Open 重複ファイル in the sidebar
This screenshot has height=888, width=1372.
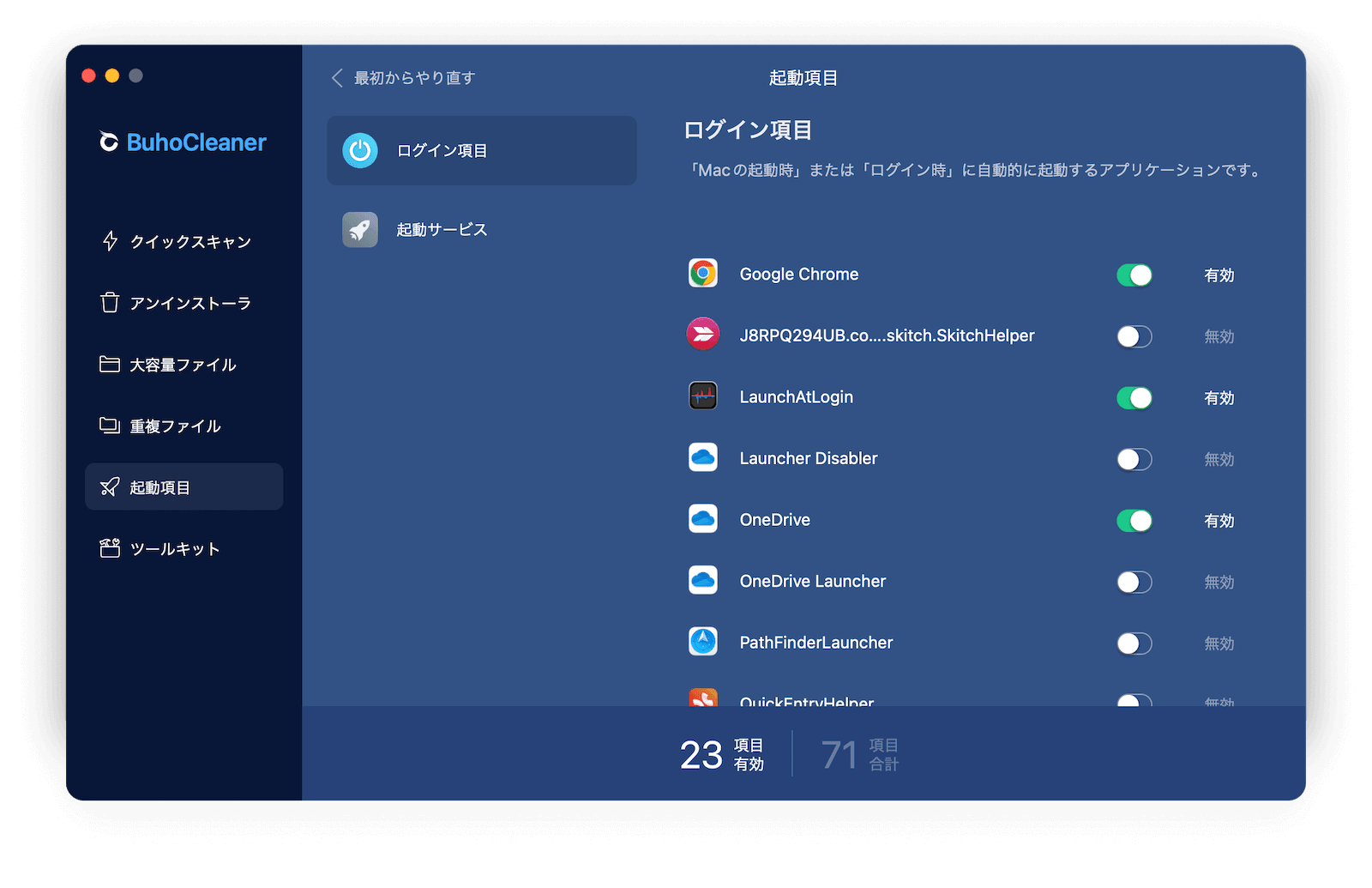(x=184, y=426)
